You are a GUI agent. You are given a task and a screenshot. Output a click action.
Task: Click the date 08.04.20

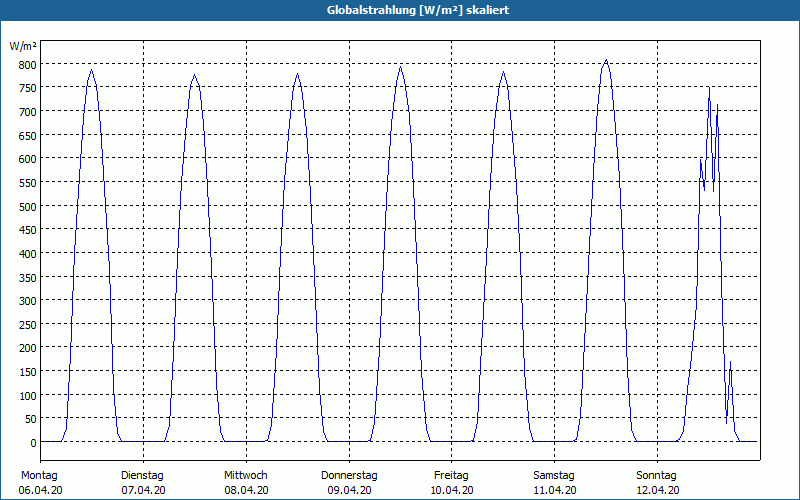click(x=246, y=490)
